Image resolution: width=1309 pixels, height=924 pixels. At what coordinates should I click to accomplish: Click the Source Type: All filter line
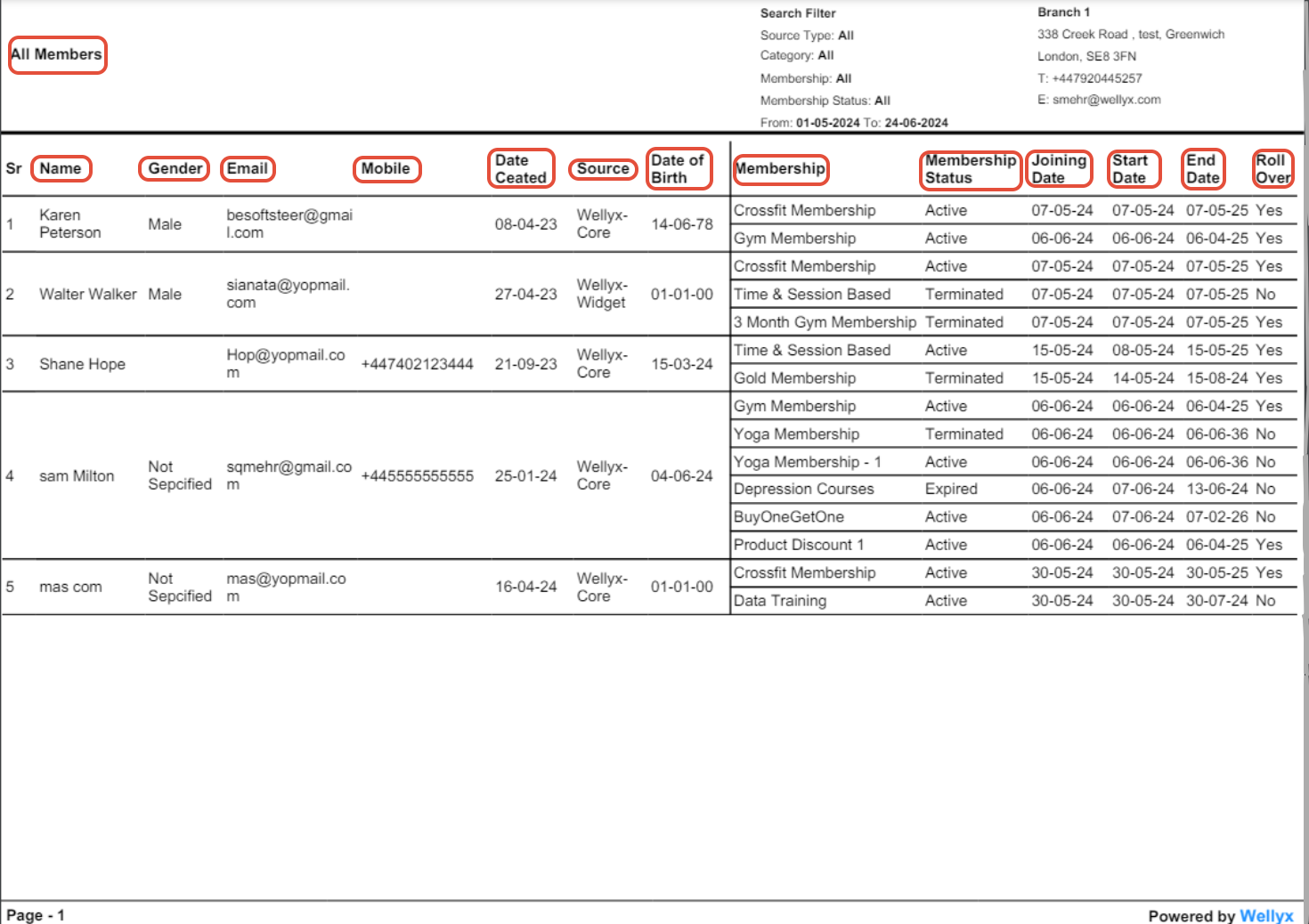click(807, 36)
